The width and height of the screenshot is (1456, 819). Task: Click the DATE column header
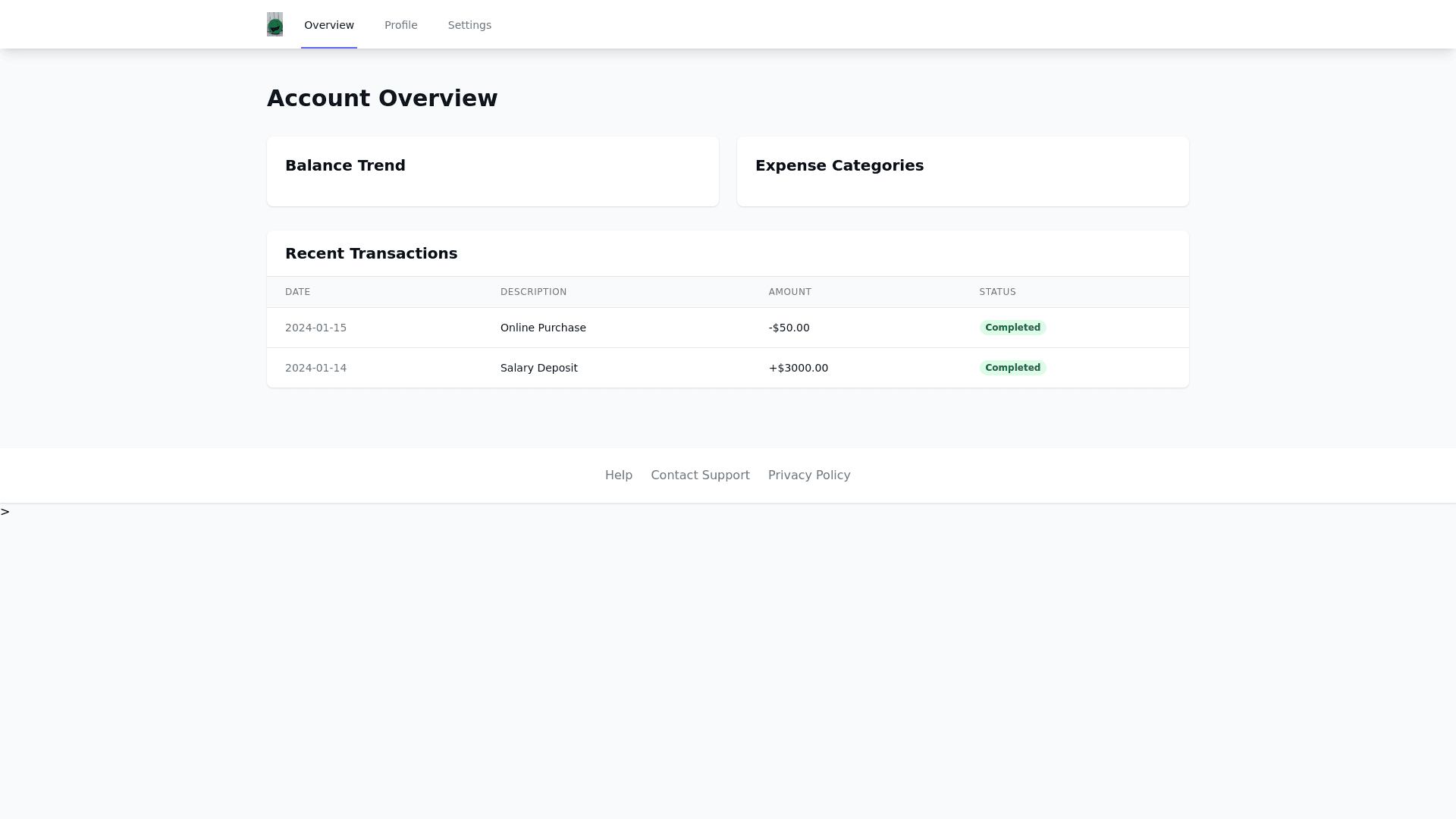pyautogui.click(x=297, y=292)
